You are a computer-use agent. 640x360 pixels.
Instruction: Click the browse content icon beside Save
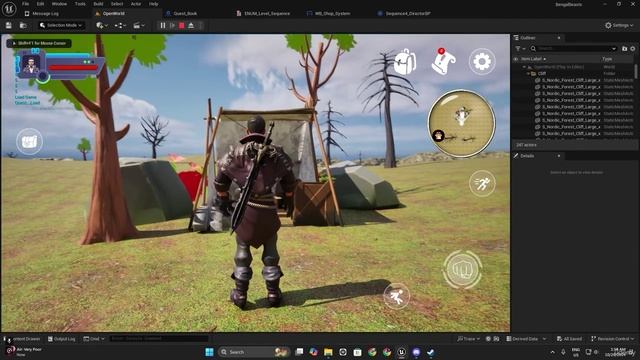click(23, 25)
